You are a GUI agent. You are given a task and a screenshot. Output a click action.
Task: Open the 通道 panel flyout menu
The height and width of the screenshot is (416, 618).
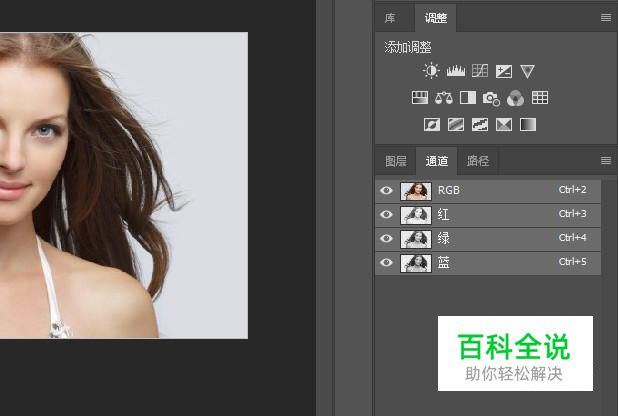click(606, 160)
